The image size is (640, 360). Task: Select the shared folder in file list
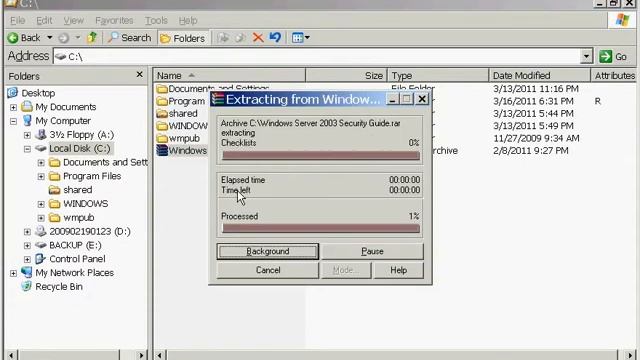[x=177, y=113]
